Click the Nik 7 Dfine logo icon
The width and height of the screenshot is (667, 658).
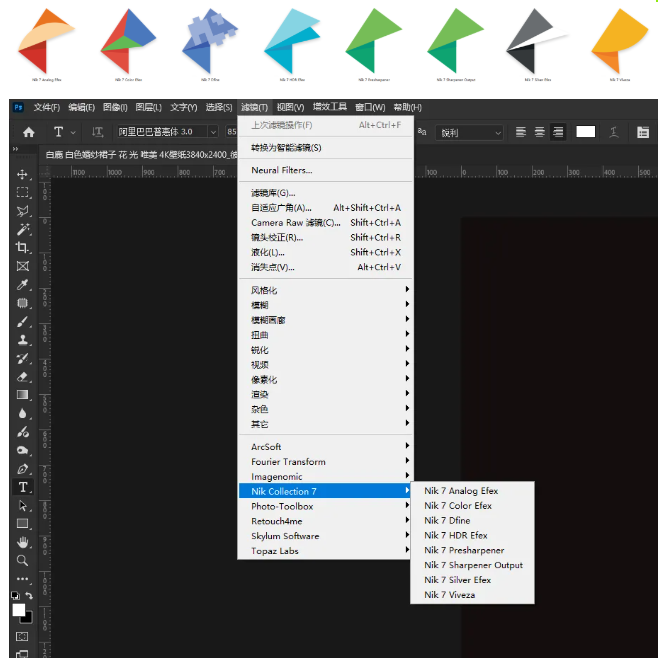coord(210,40)
